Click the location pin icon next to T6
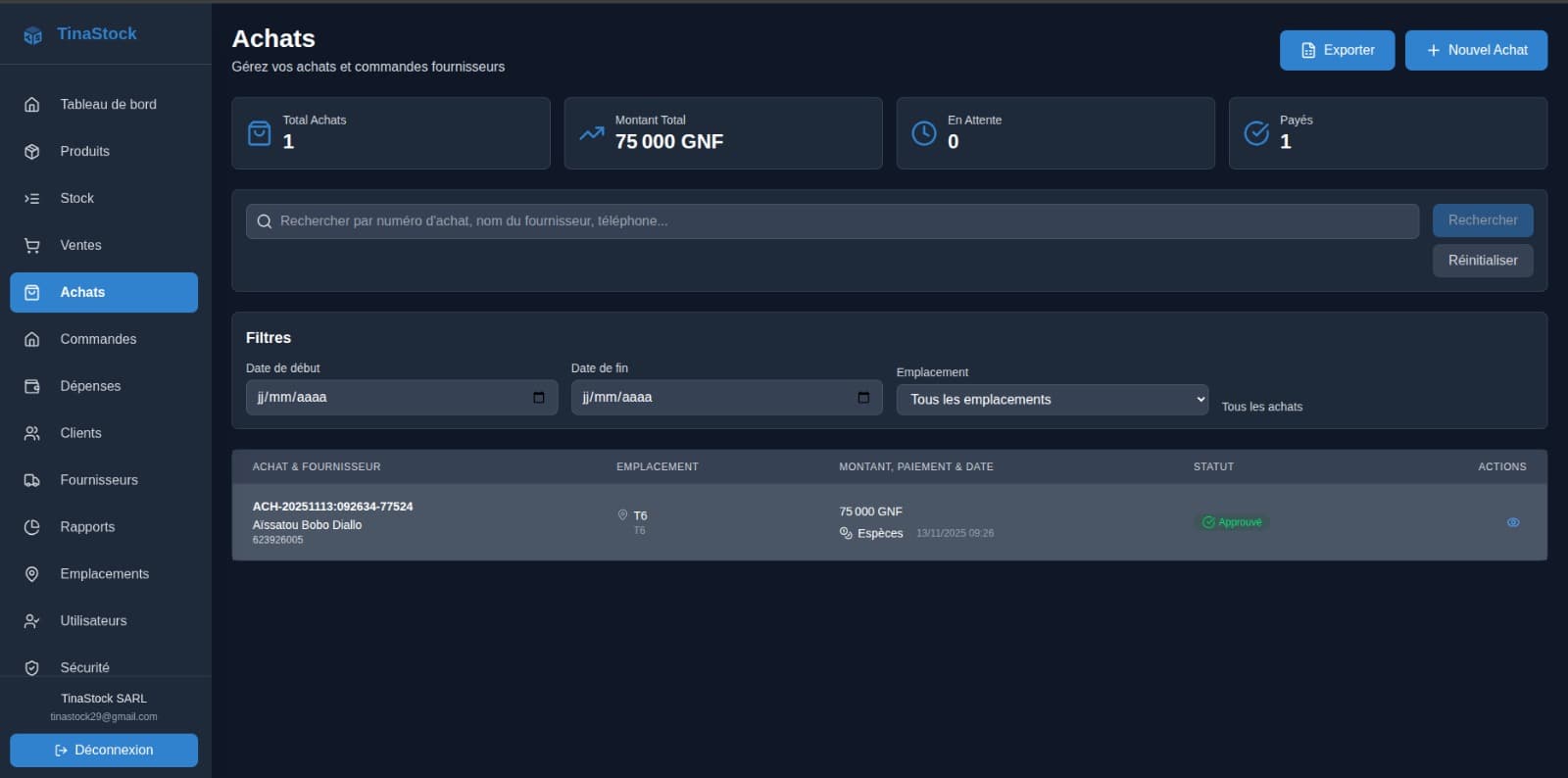 point(622,514)
